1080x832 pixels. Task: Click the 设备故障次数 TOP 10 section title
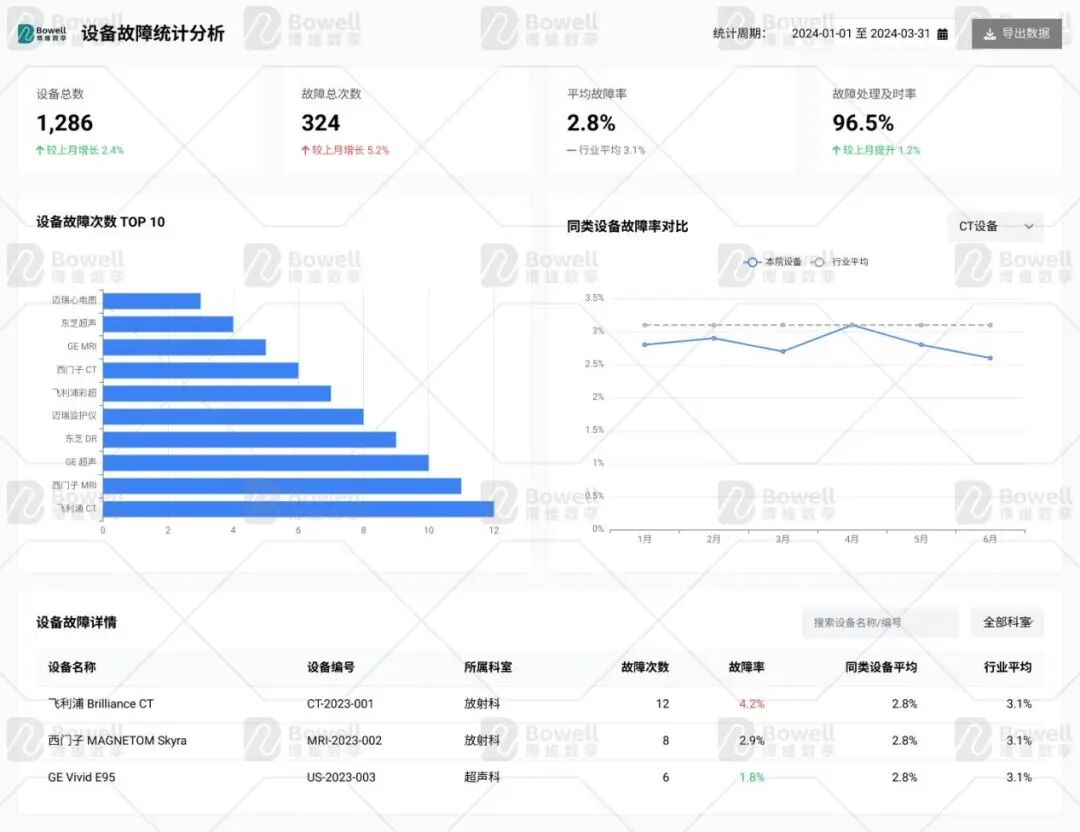tap(100, 222)
